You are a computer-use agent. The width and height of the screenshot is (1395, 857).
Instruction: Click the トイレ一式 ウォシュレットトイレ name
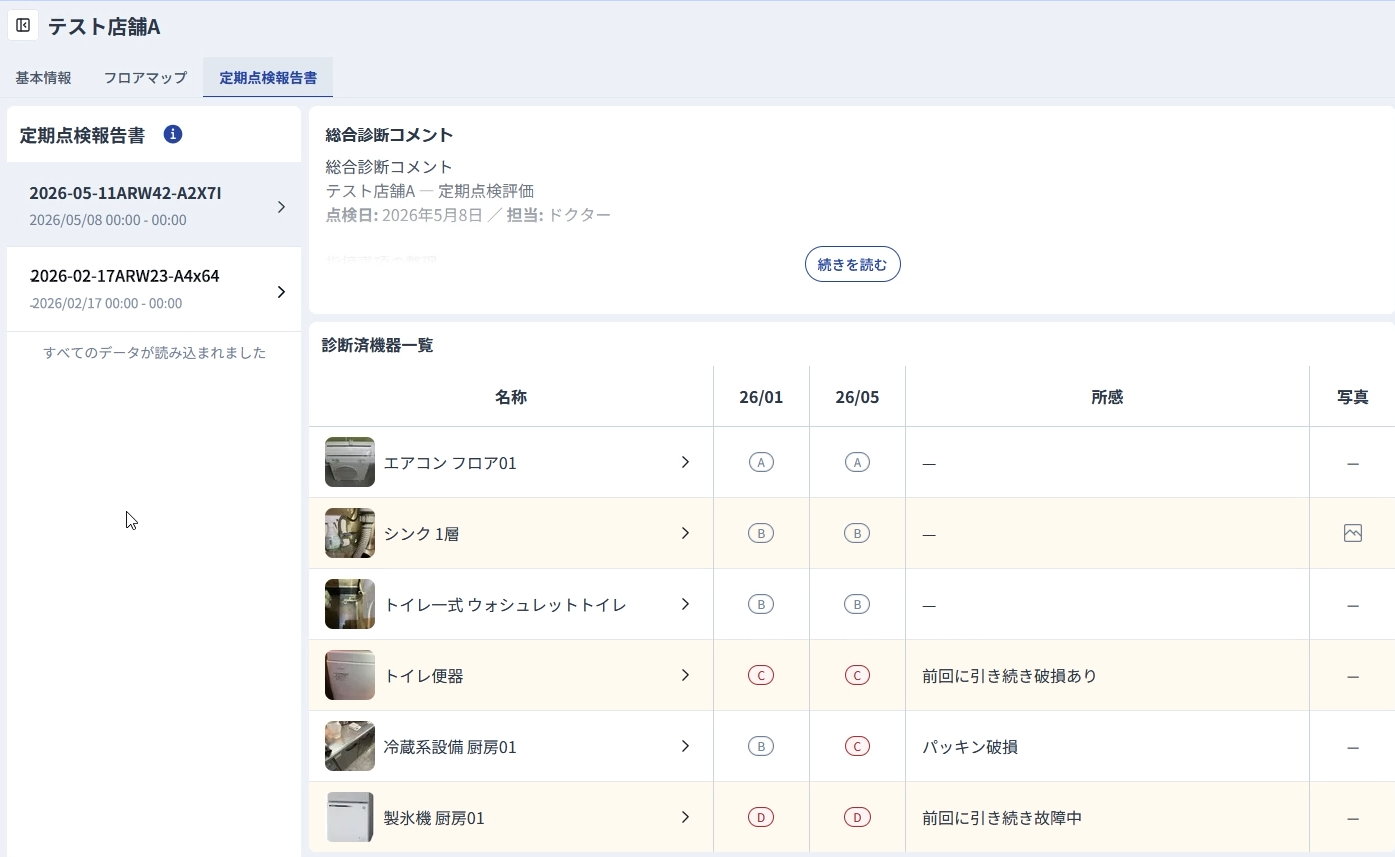(x=505, y=605)
